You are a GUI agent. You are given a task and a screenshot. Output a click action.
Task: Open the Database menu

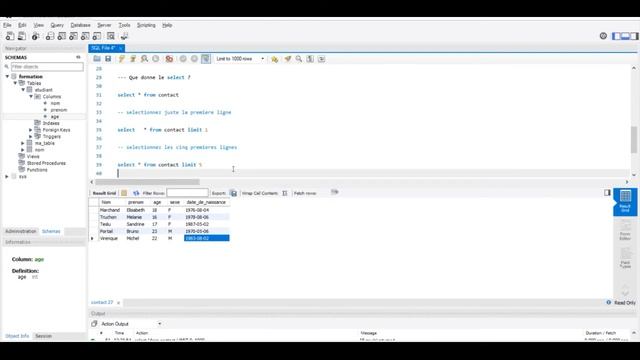(80, 25)
